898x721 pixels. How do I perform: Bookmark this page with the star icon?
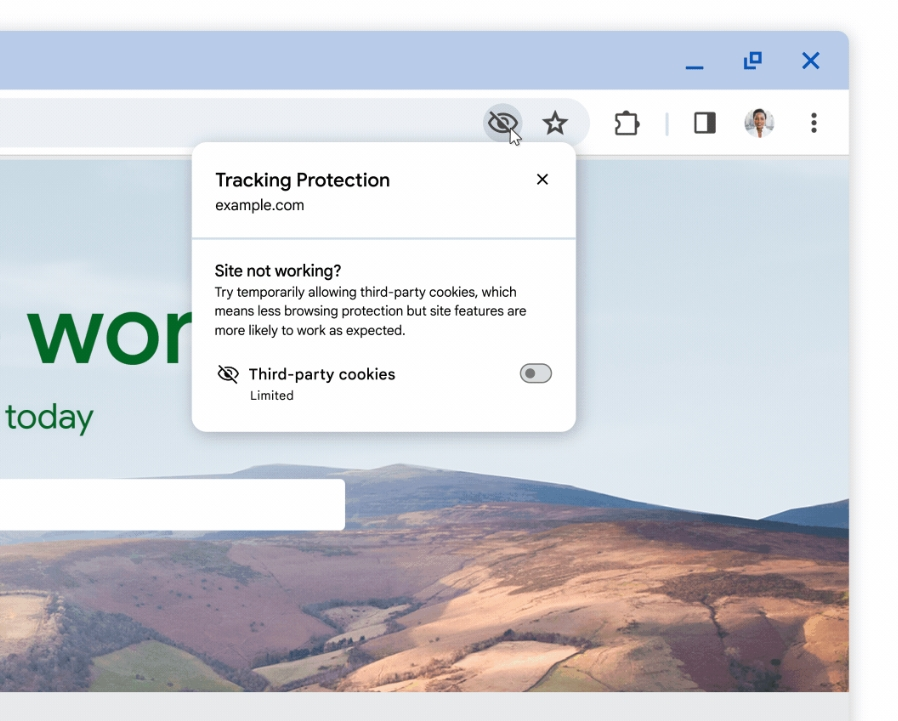coord(555,123)
